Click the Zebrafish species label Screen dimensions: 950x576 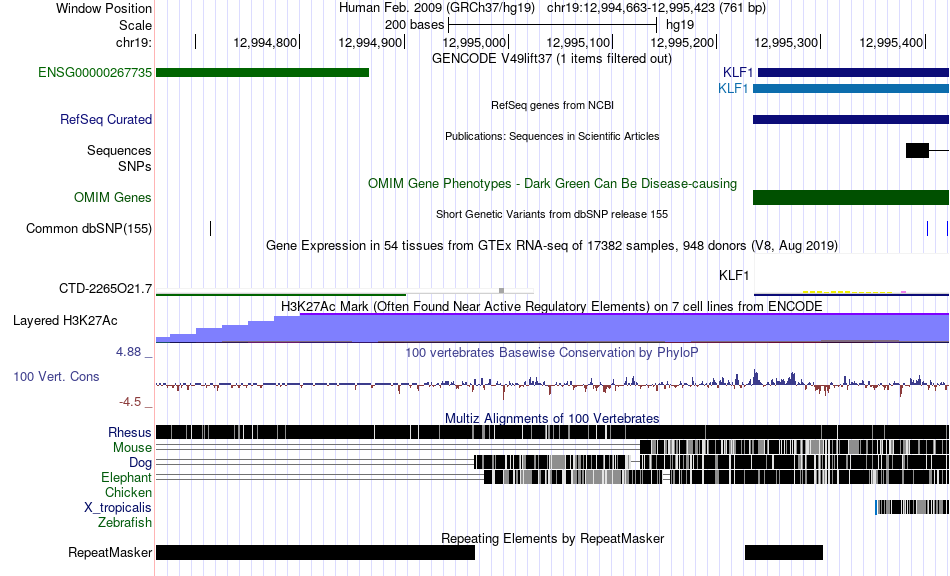tap(125, 522)
